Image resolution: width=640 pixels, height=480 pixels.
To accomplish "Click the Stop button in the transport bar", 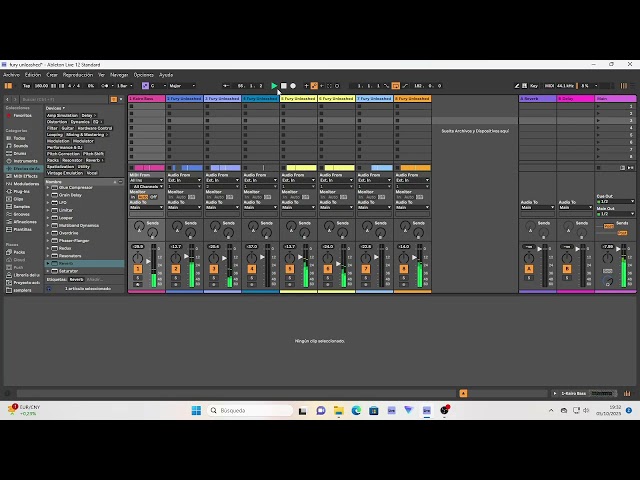I will click(x=284, y=86).
